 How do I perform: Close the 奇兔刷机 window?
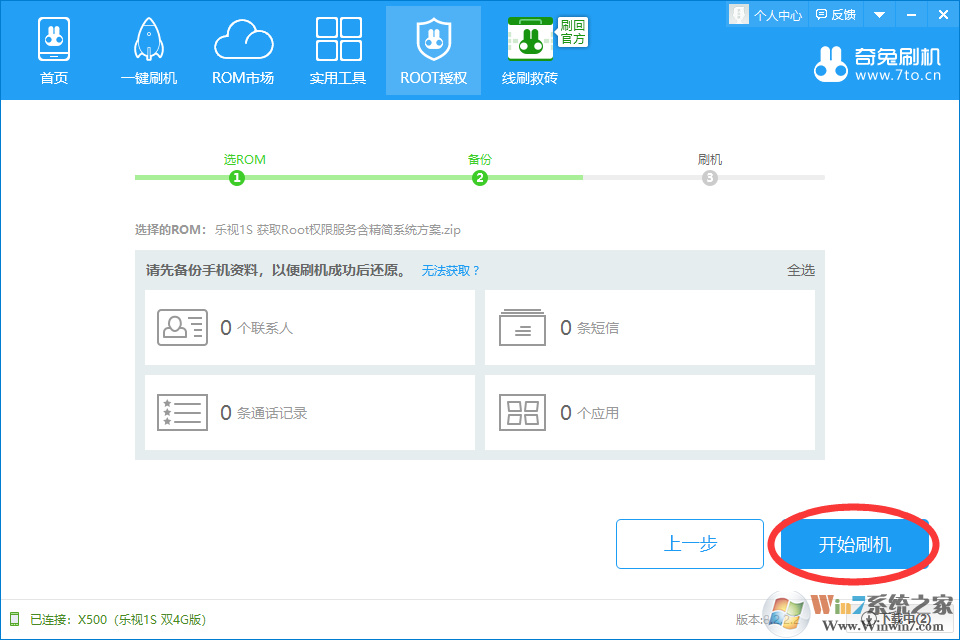[943, 15]
